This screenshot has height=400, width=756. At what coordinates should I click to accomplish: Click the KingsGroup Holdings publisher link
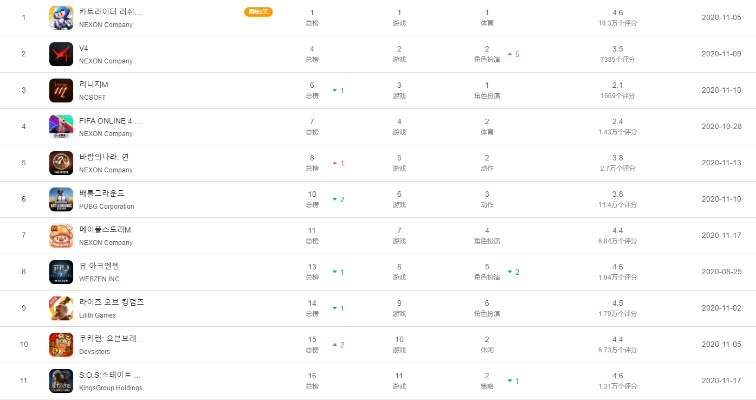111,387
